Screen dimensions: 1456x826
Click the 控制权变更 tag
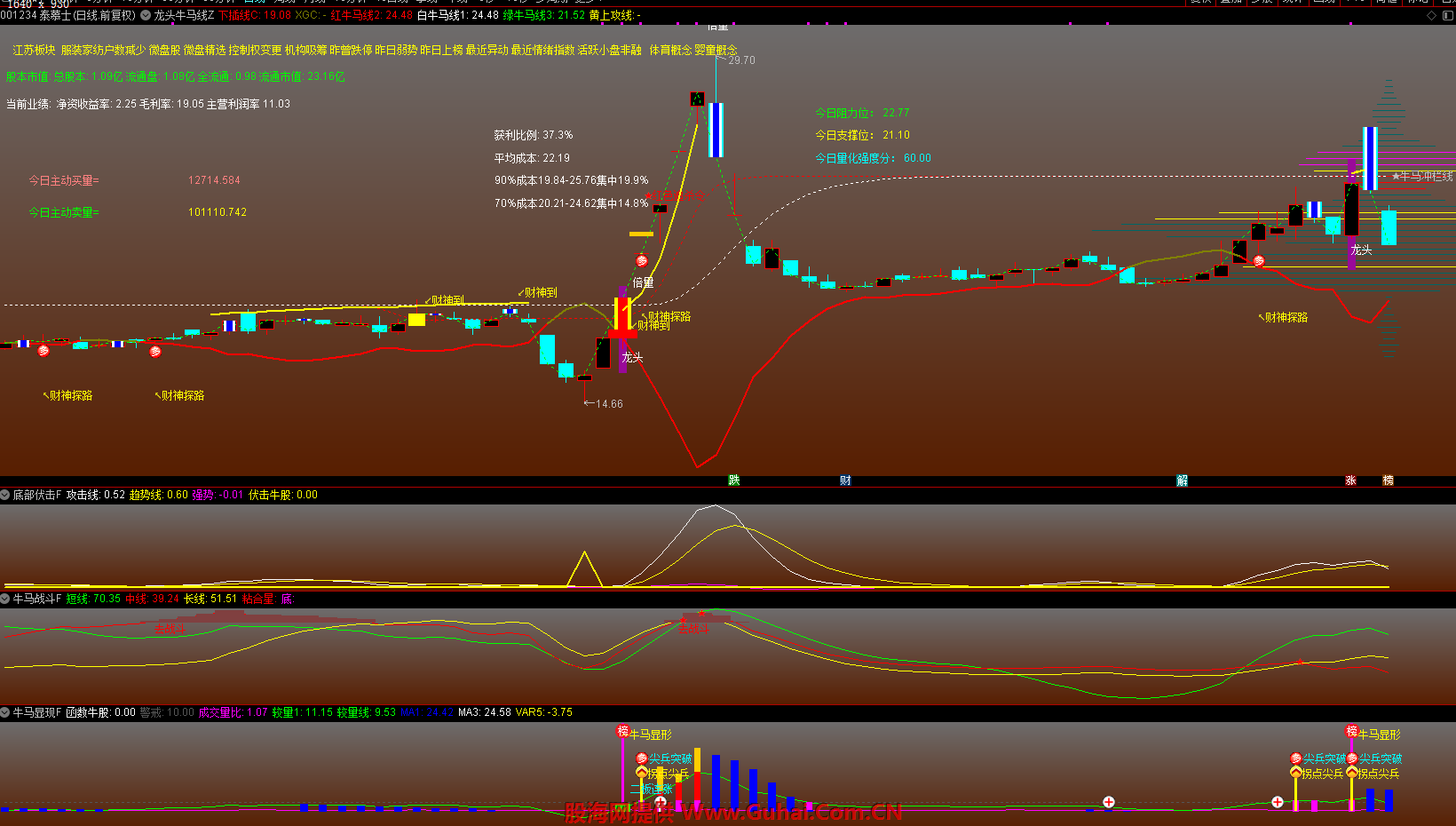click(255, 50)
